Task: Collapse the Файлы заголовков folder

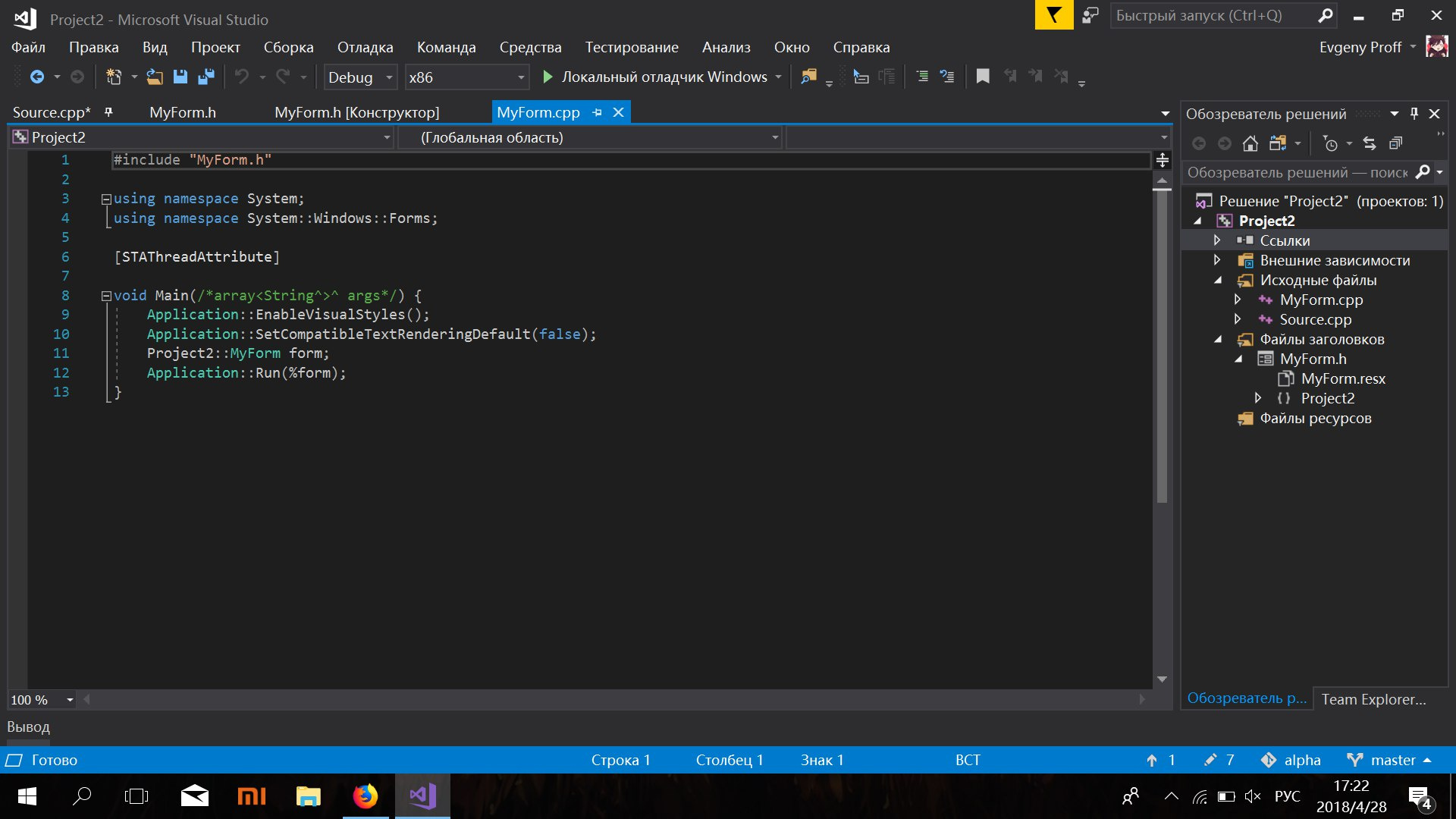Action: [x=1218, y=339]
